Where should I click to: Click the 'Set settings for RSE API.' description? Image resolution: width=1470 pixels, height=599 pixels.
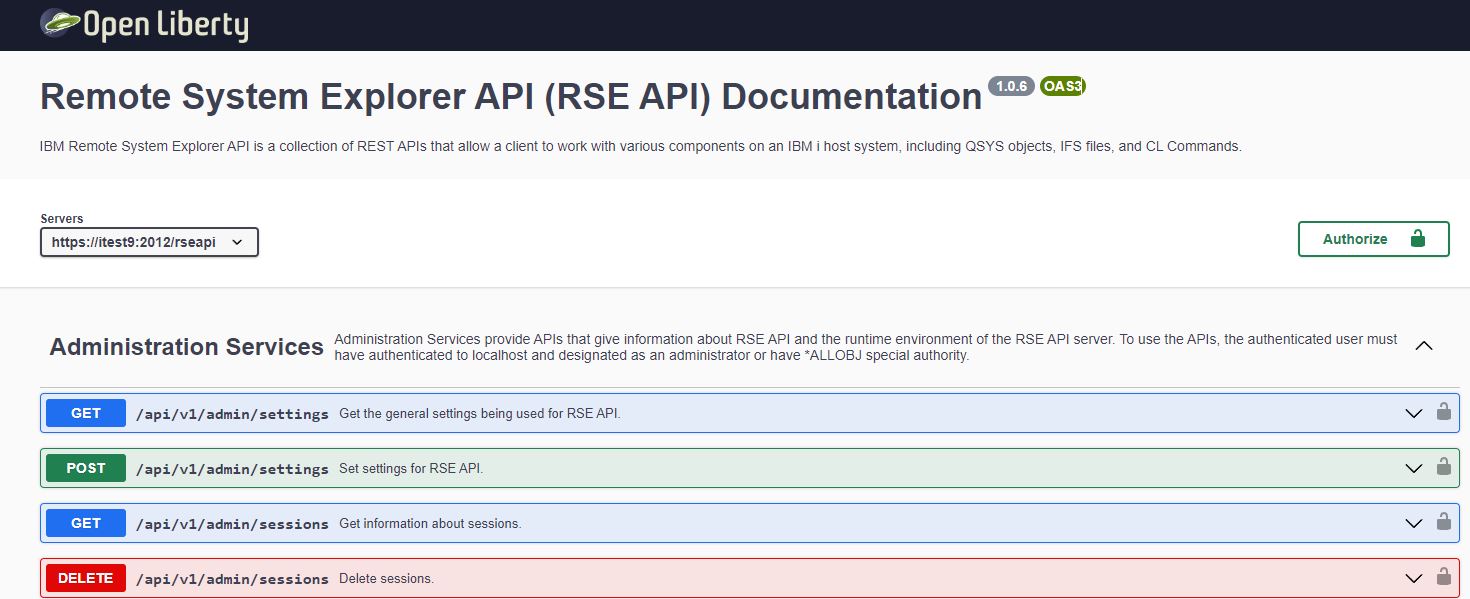(x=411, y=468)
